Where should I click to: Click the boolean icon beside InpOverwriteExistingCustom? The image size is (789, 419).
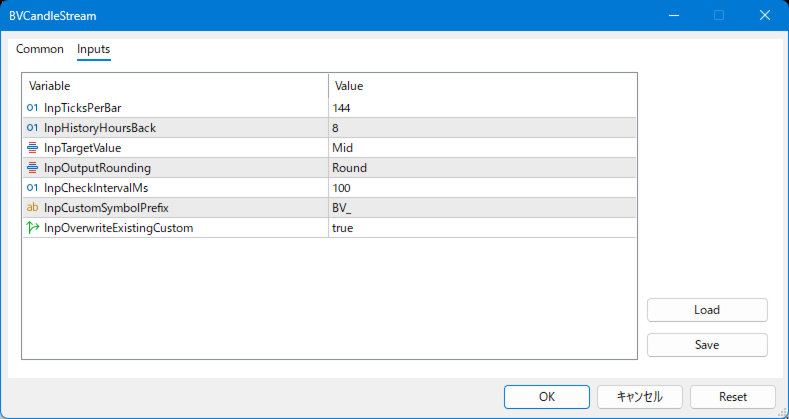pos(33,228)
